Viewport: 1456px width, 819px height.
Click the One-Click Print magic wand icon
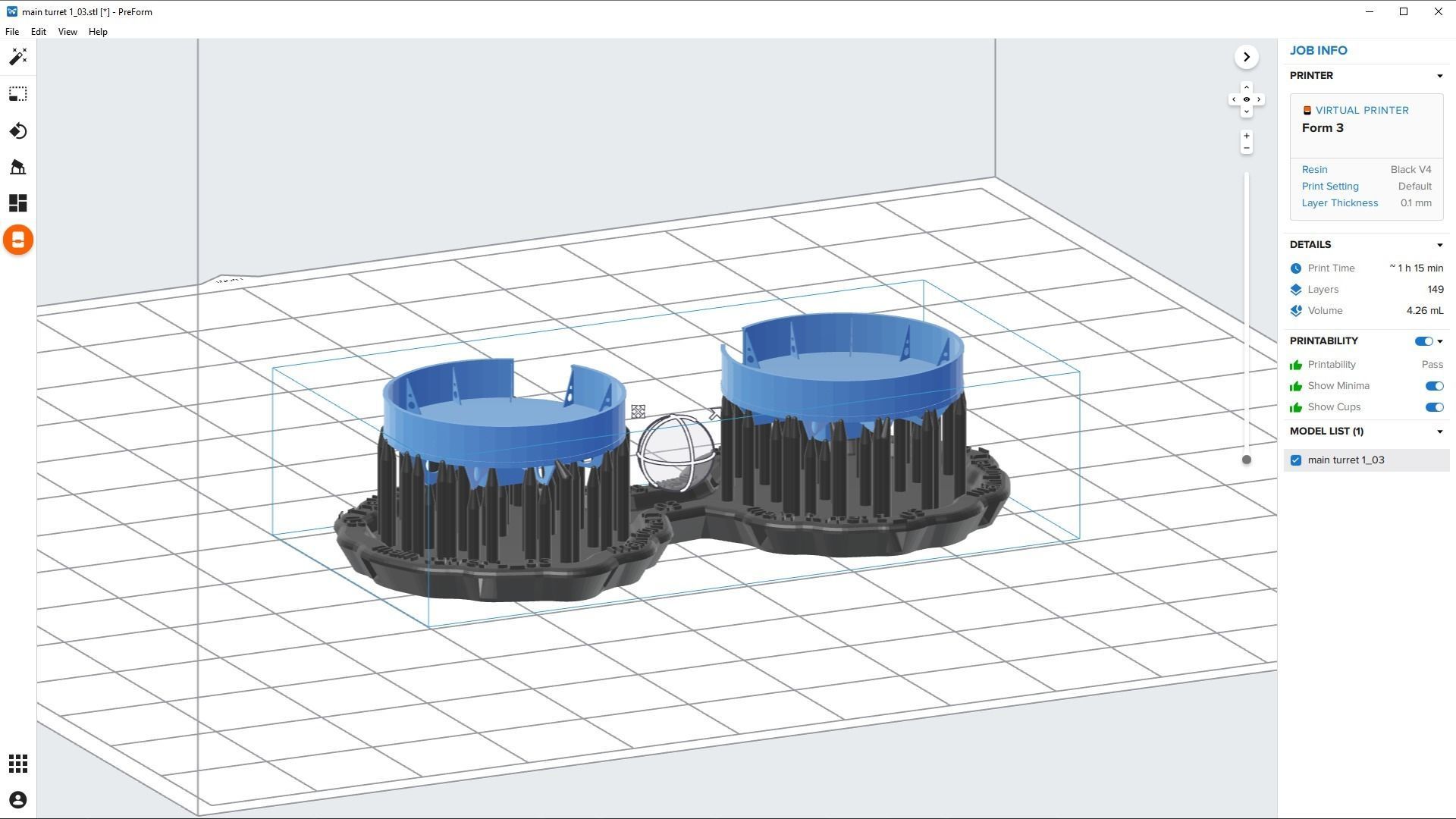point(18,57)
